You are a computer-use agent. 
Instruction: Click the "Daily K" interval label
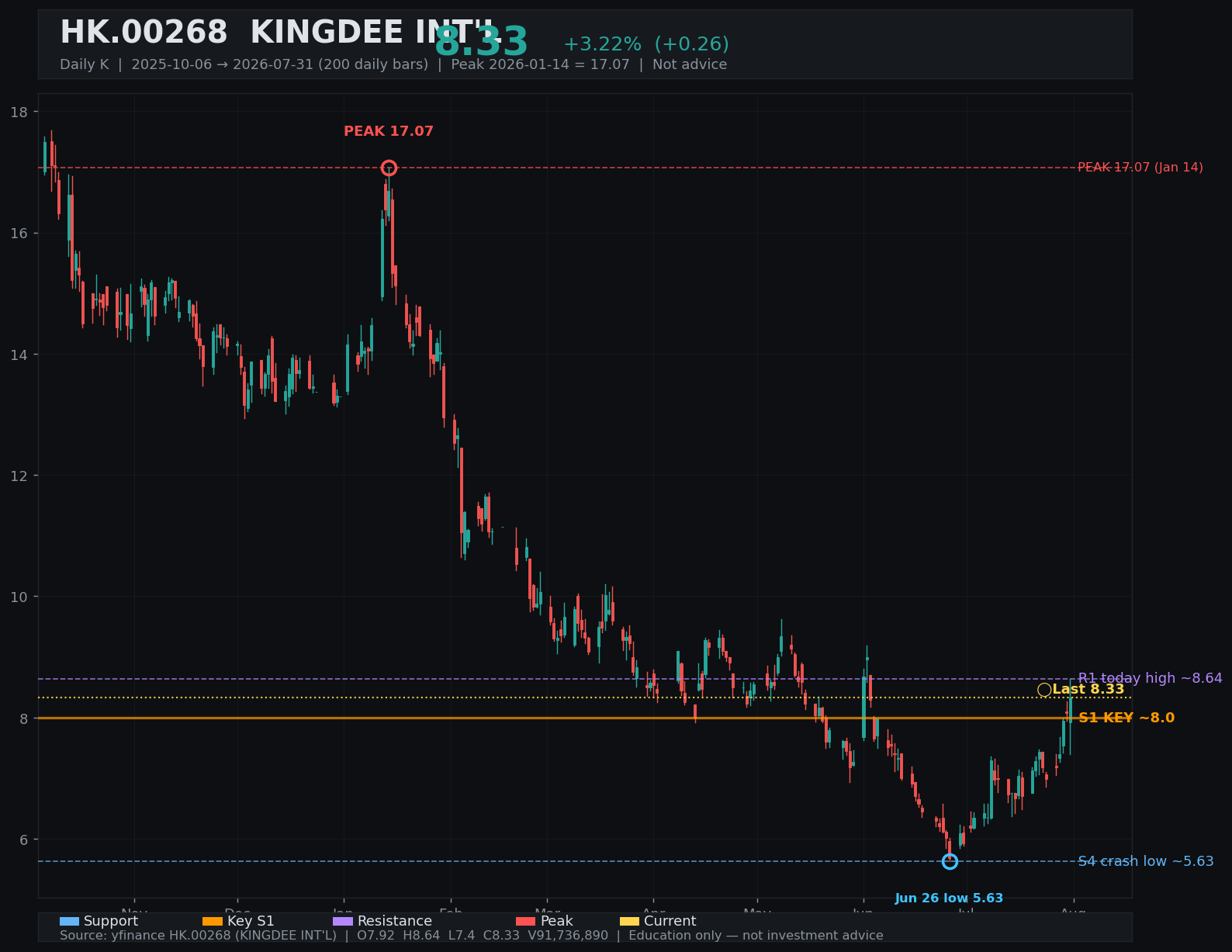tap(85, 64)
